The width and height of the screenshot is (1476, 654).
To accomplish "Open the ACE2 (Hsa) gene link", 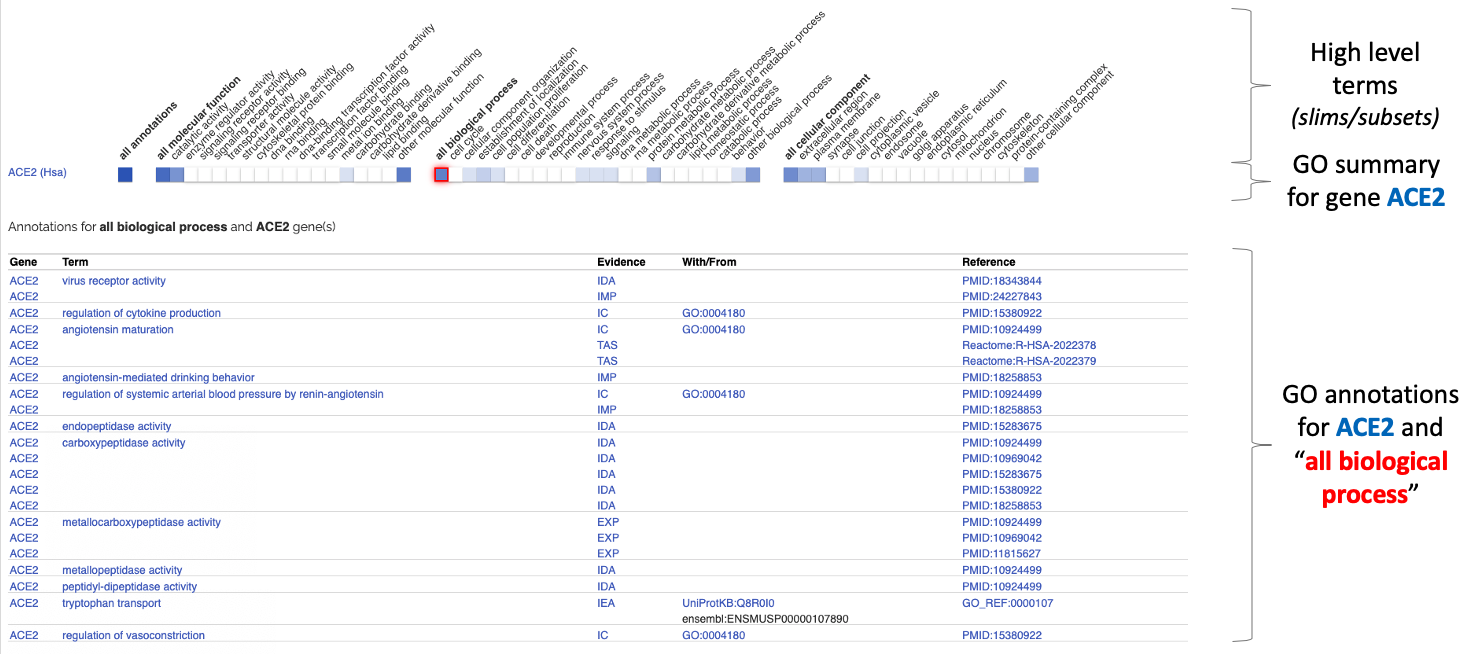I will (38, 173).
